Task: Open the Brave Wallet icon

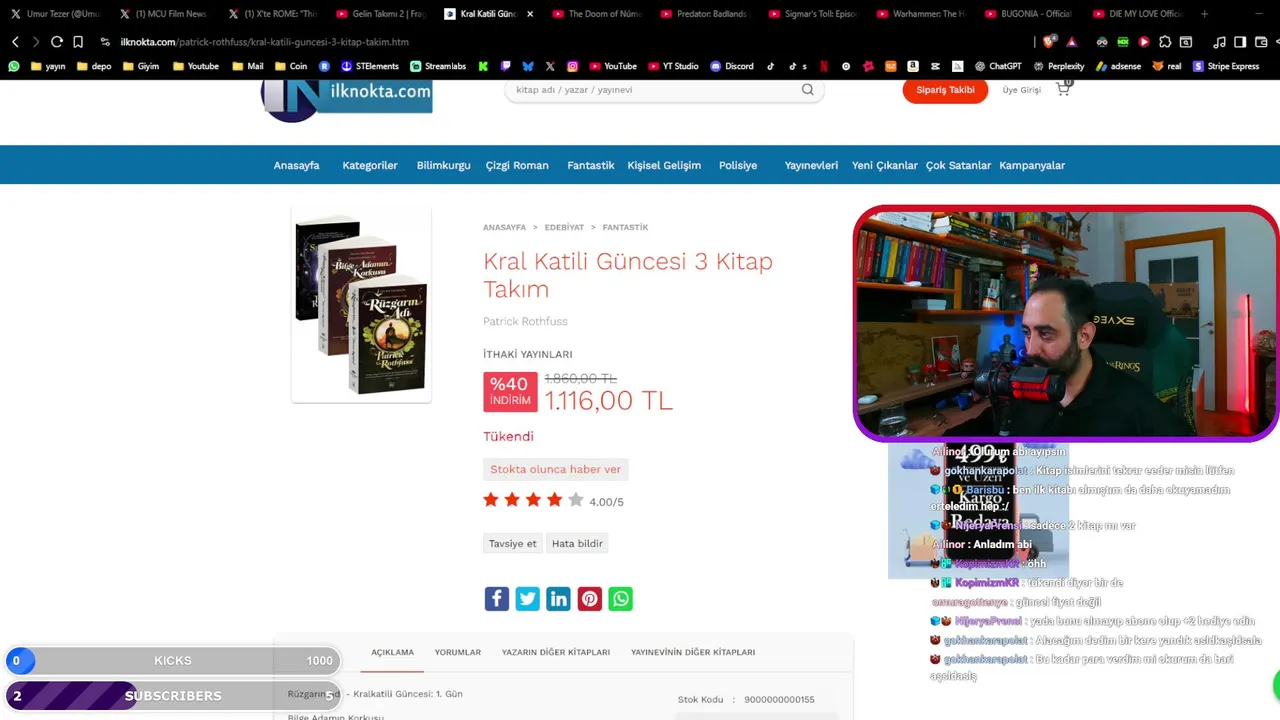Action: click(x=1261, y=42)
